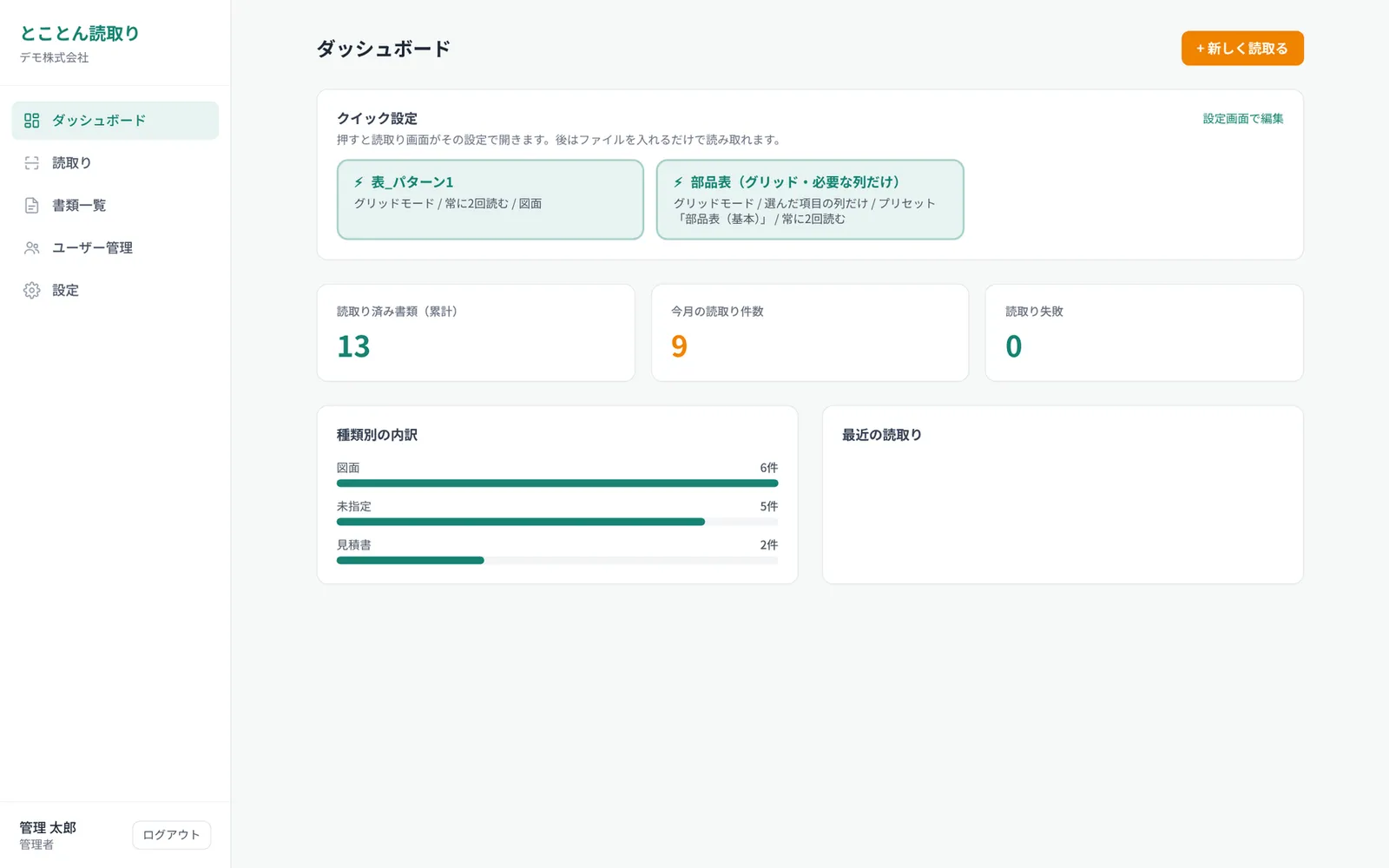Click the number 13 total value
1389x868 pixels.
click(x=353, y=346)
